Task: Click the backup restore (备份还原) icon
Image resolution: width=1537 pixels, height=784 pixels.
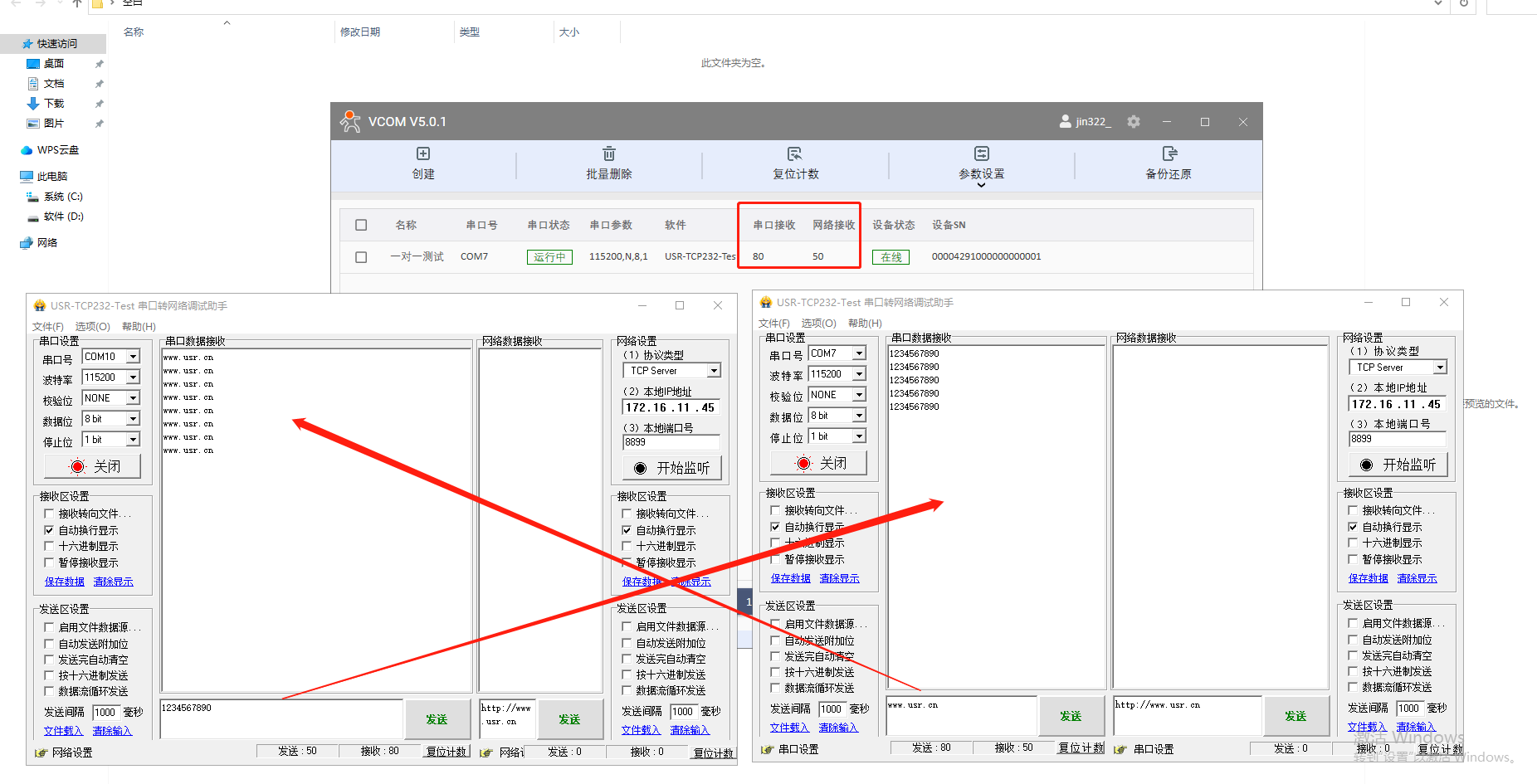Action: pyautogui.click(x=1169, y=154)
